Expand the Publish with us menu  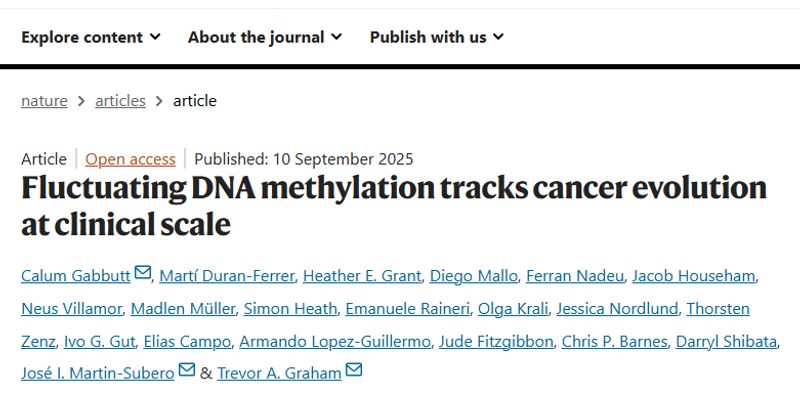[x=437, y=37]
